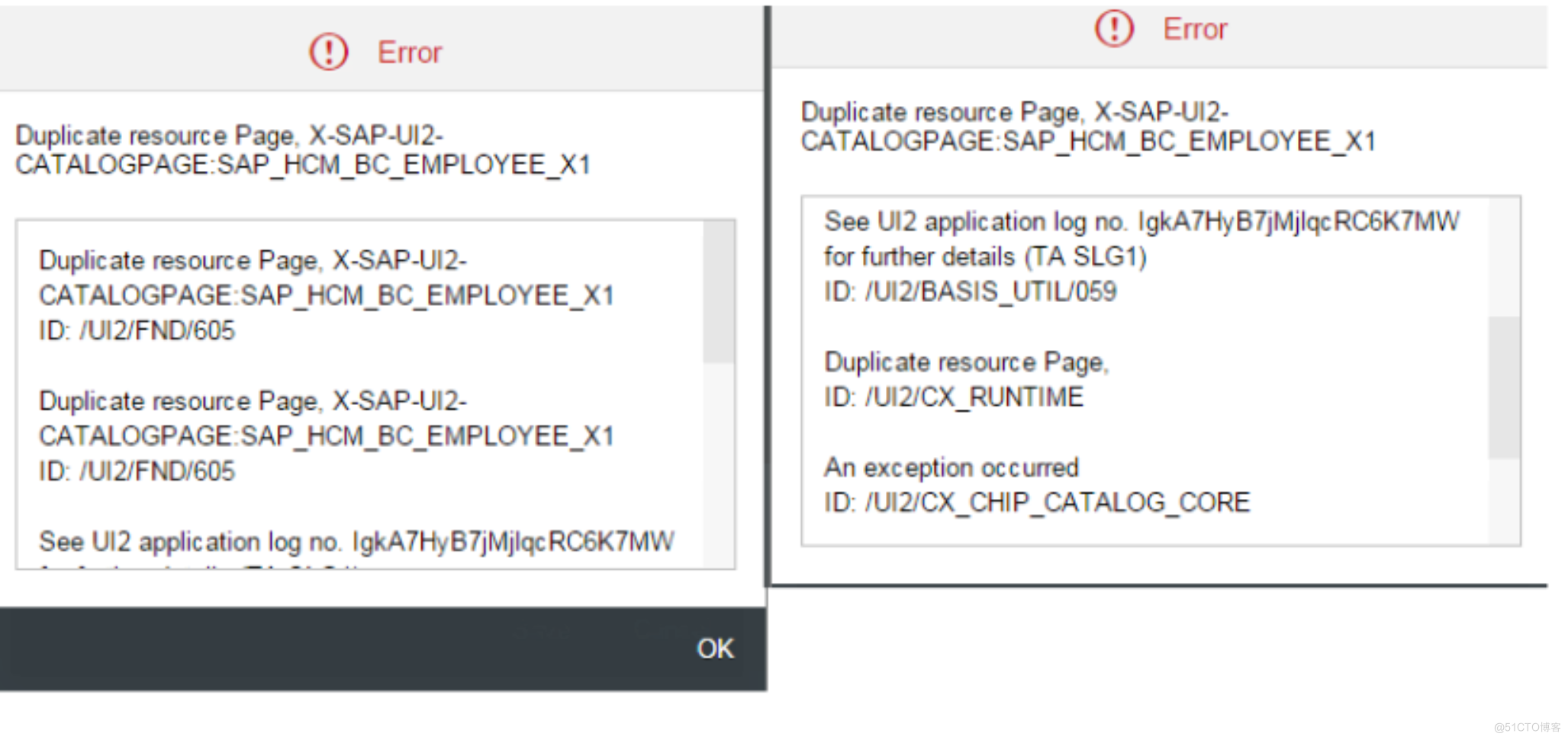
Task: Click ID /UI2/CX_CHIP_CATALOG_CORE entry
Action: pos(1038,501)
